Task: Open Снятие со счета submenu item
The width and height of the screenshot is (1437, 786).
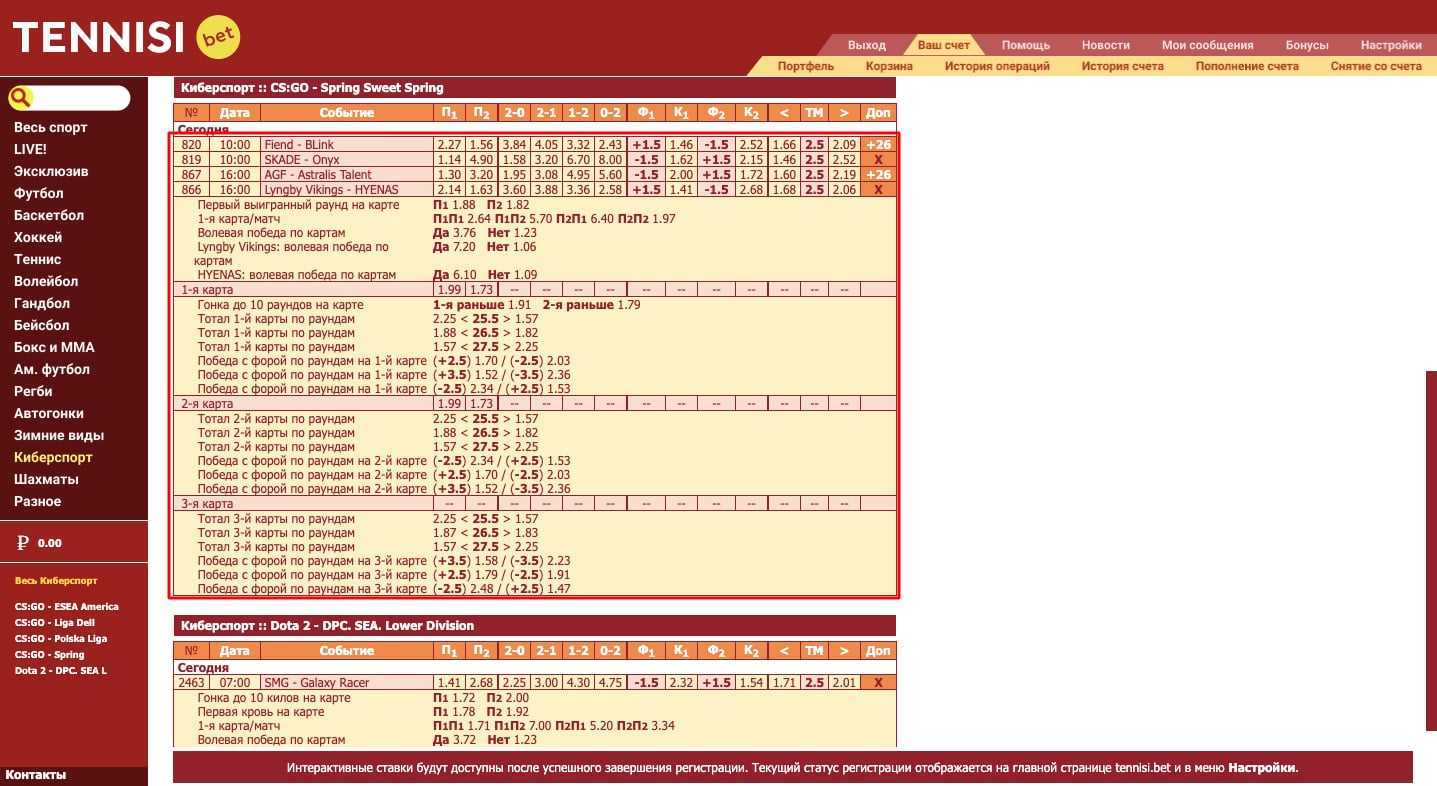Action: pyautogui.click(x=1376, y=66)
